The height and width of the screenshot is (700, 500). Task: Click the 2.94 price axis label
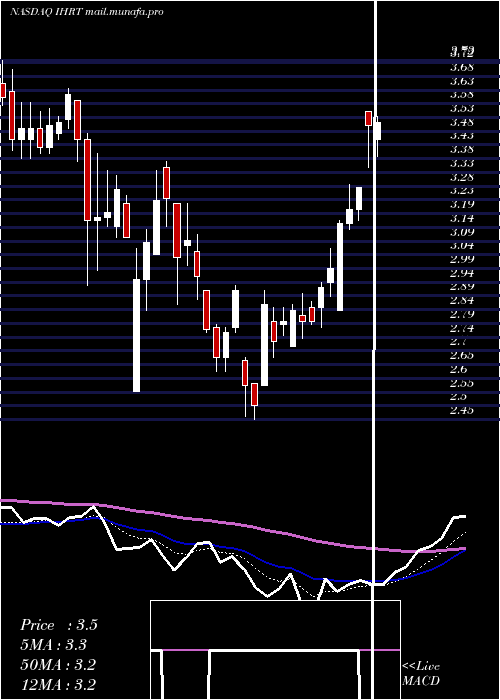tap(462, 273)
